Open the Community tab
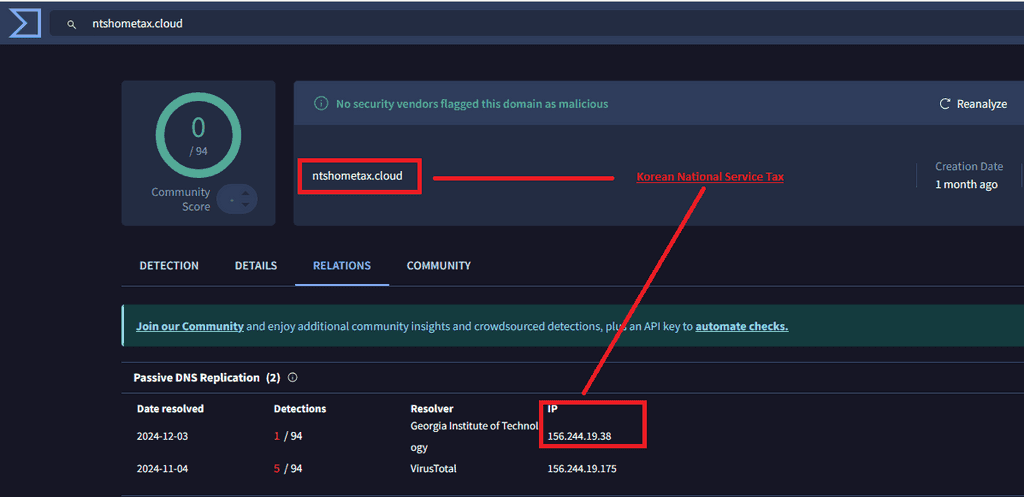The image size is (1024, 497). (438, 266)
